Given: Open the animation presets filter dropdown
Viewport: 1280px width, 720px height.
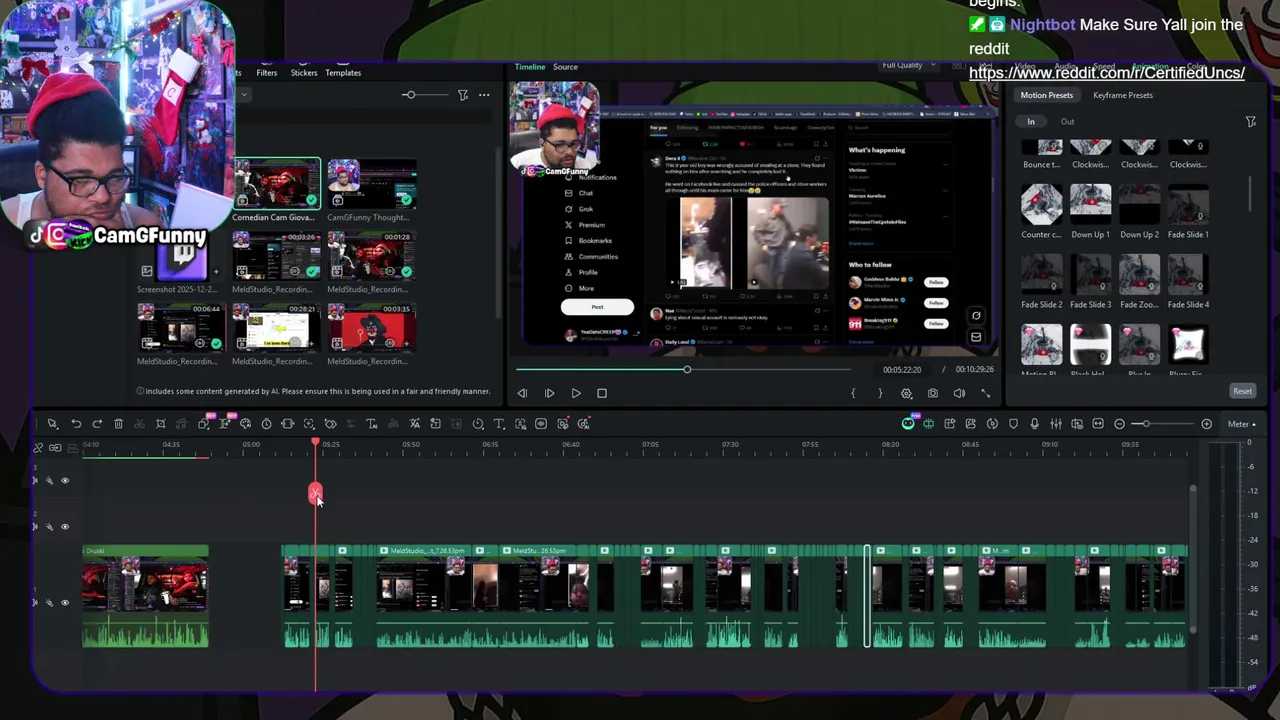Looking at the screenshot, I should coord(1251,122).
